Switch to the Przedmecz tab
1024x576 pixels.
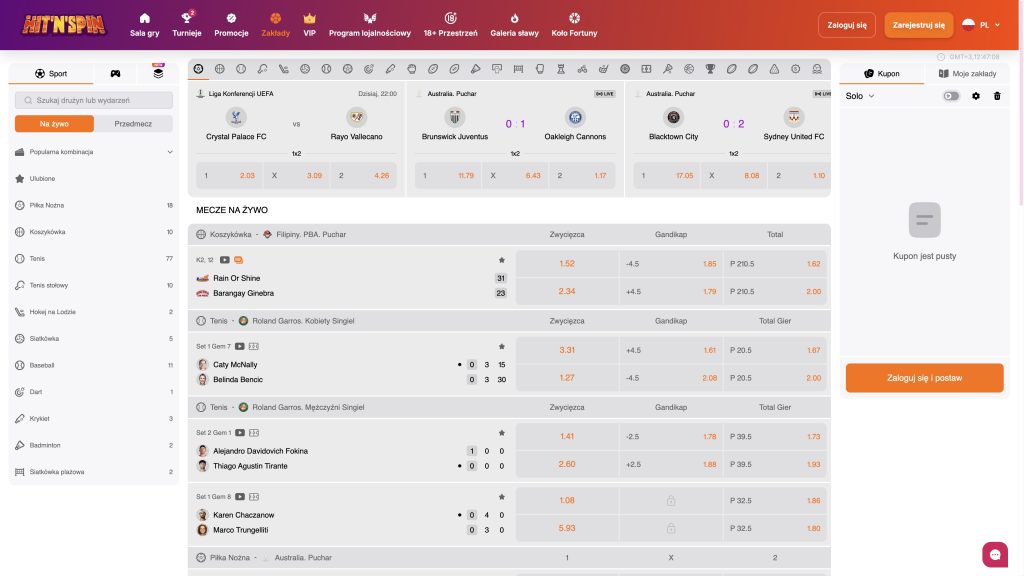click(133, 123)
